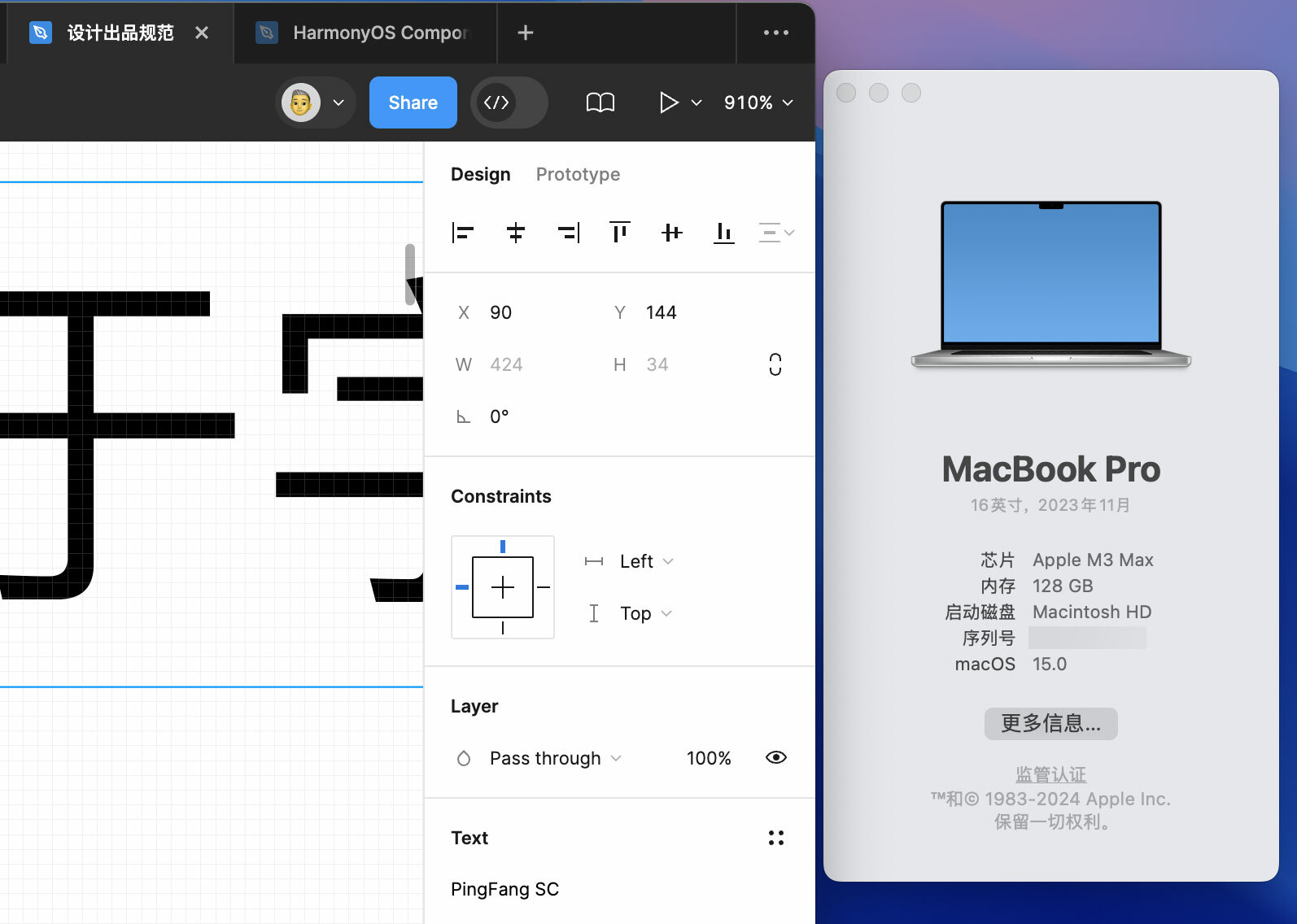Align right icon in Design panel

(x=568, y=233)
